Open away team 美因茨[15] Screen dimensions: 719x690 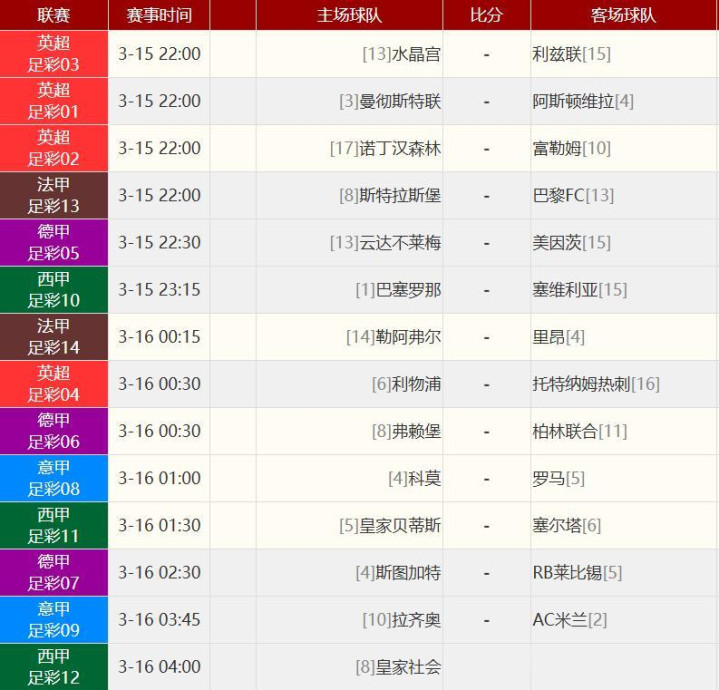tap(571, 243)
